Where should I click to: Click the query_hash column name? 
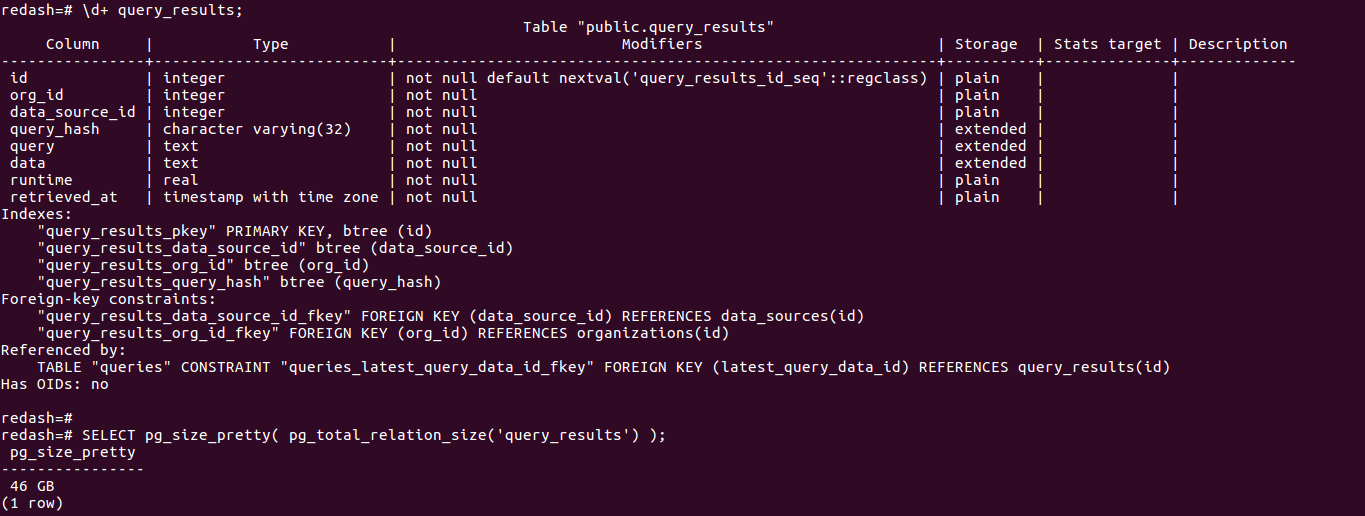pos(55,129)
